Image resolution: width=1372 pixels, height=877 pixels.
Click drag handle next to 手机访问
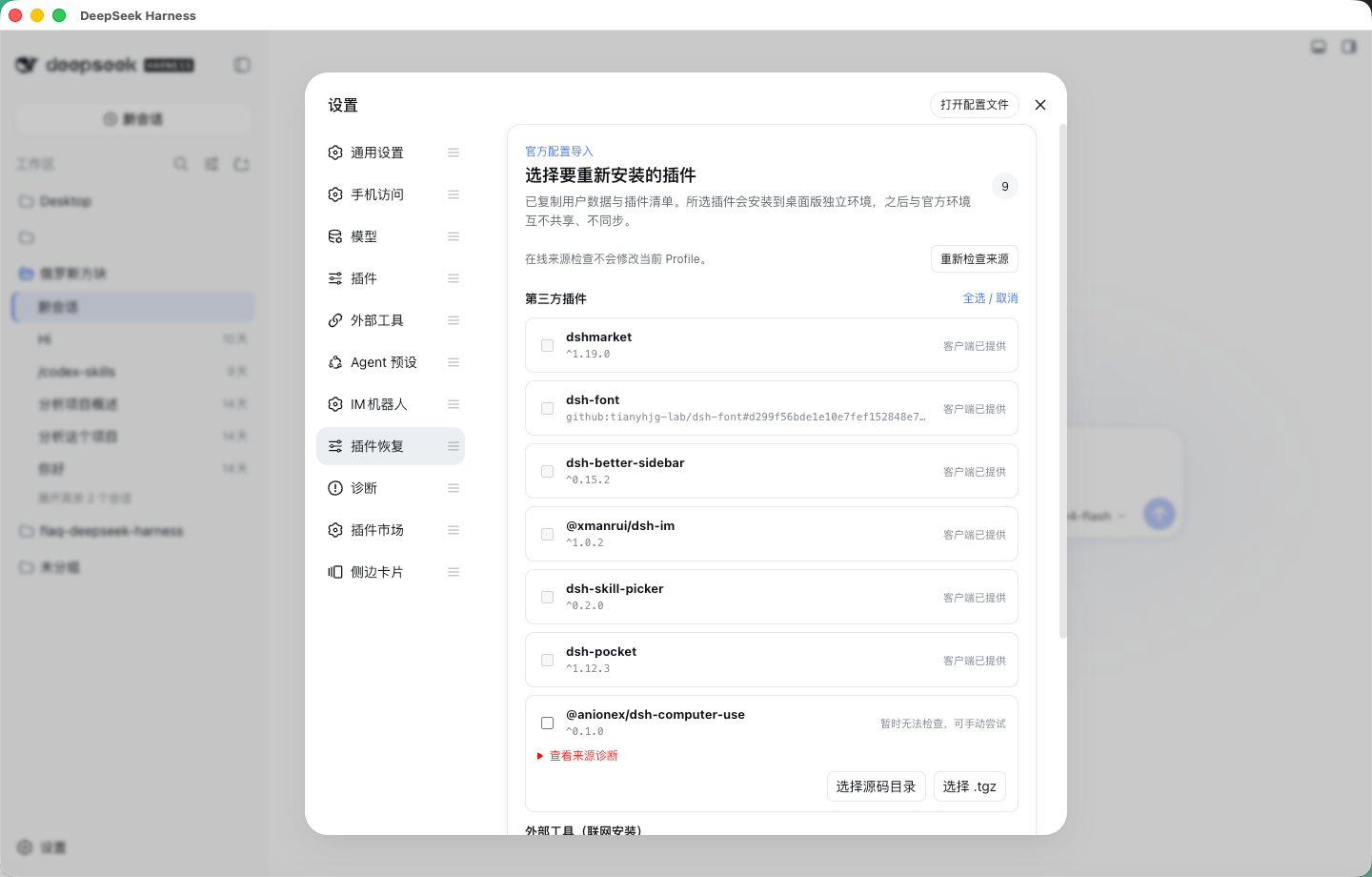454,194
